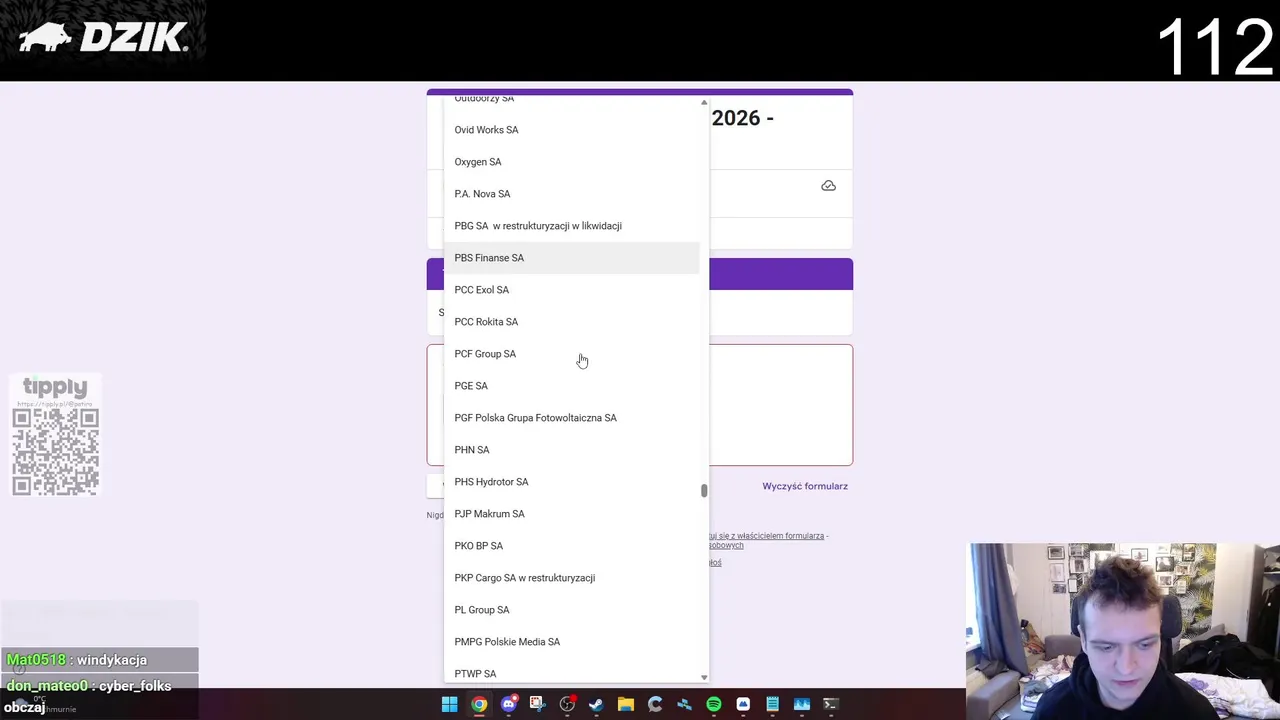Select PHS Hydrotor SA
This screenshot has height=720, width=1280.
pyautogui.click(x=571, y=482)
